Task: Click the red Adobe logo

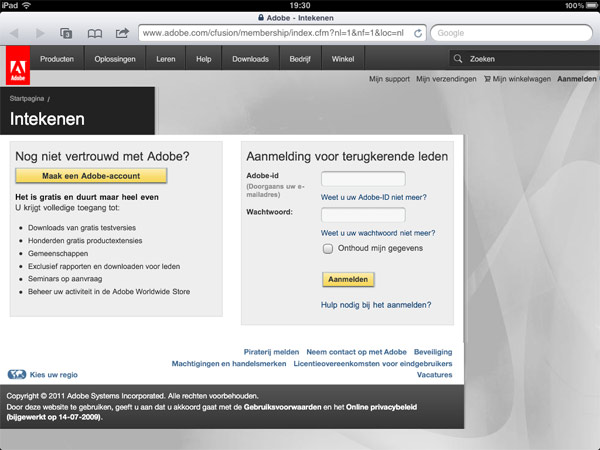Action: (x=18, y=65)
